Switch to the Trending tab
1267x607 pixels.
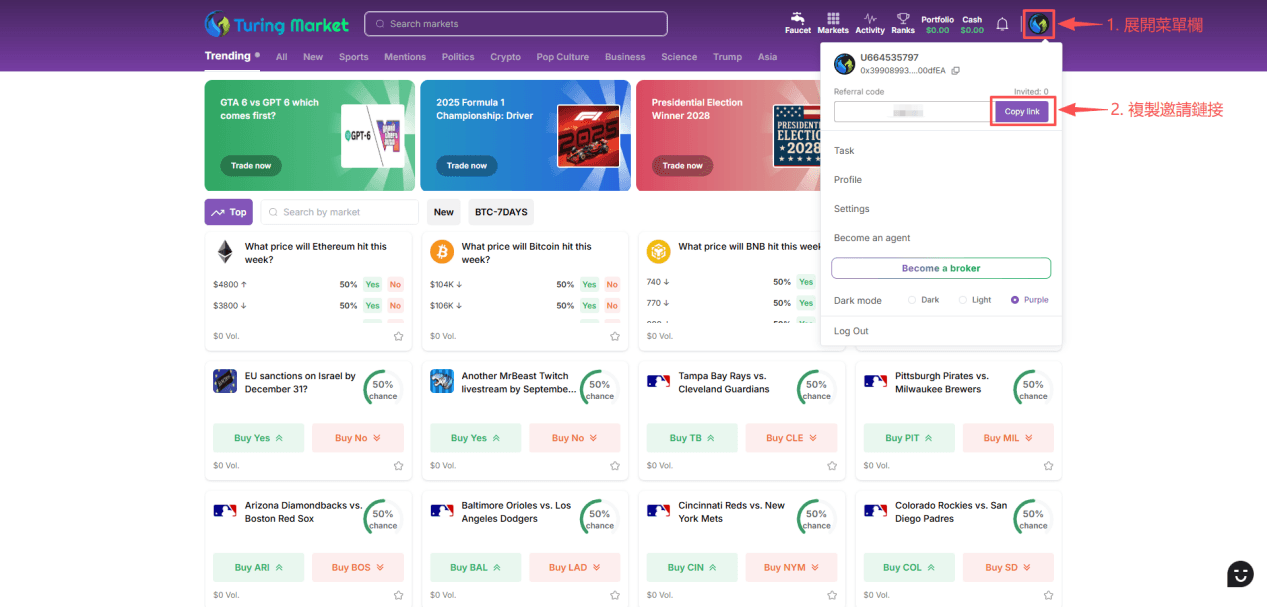(x=227, y=56)
